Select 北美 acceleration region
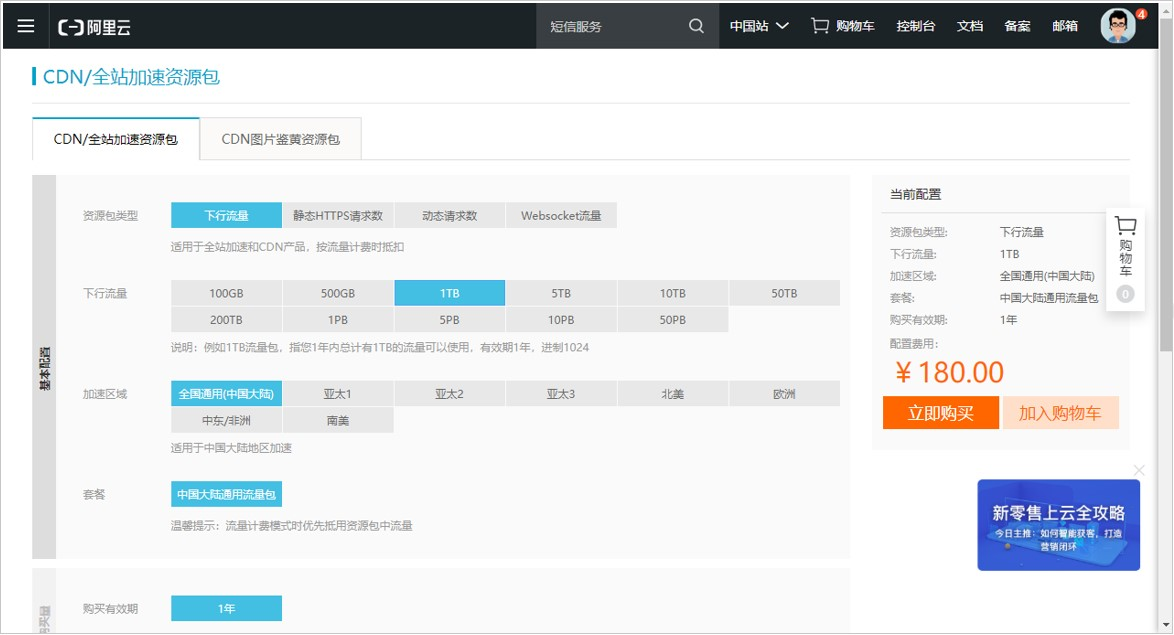Screen dimensions: 1174x635 [x=672, y=394]
